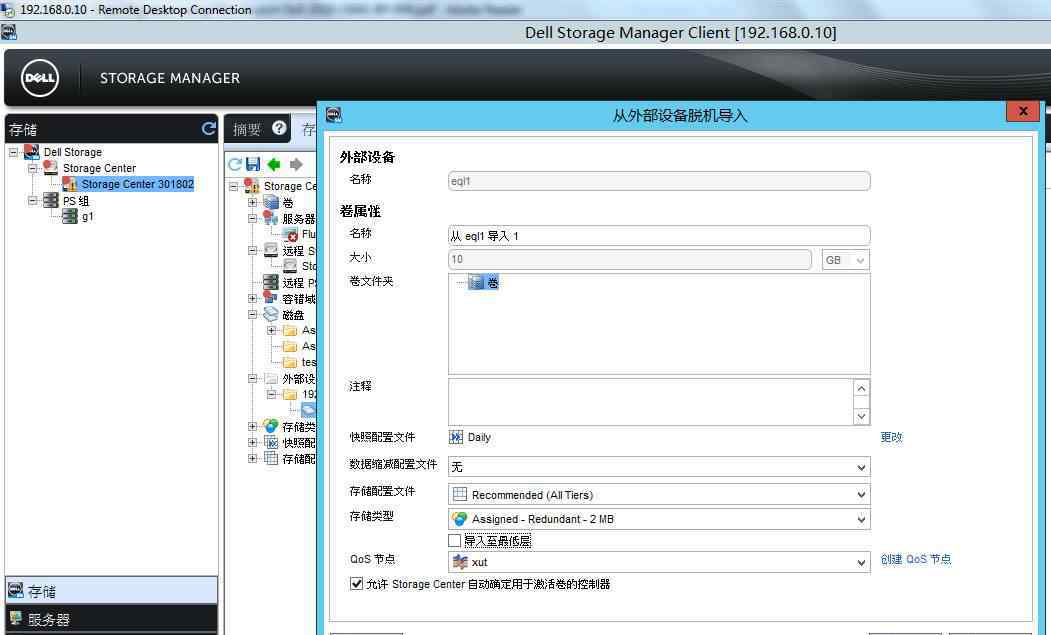Collapse PS 组 tree node
The image size is (1051, 635).
point(32,200)
